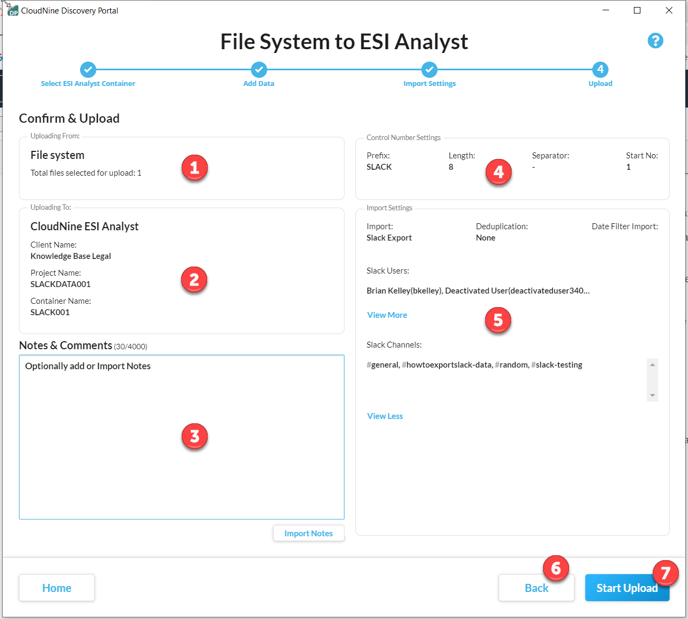
Task: Click the Start Upload button
Action: pyautogui.click(x=627, y=588)
